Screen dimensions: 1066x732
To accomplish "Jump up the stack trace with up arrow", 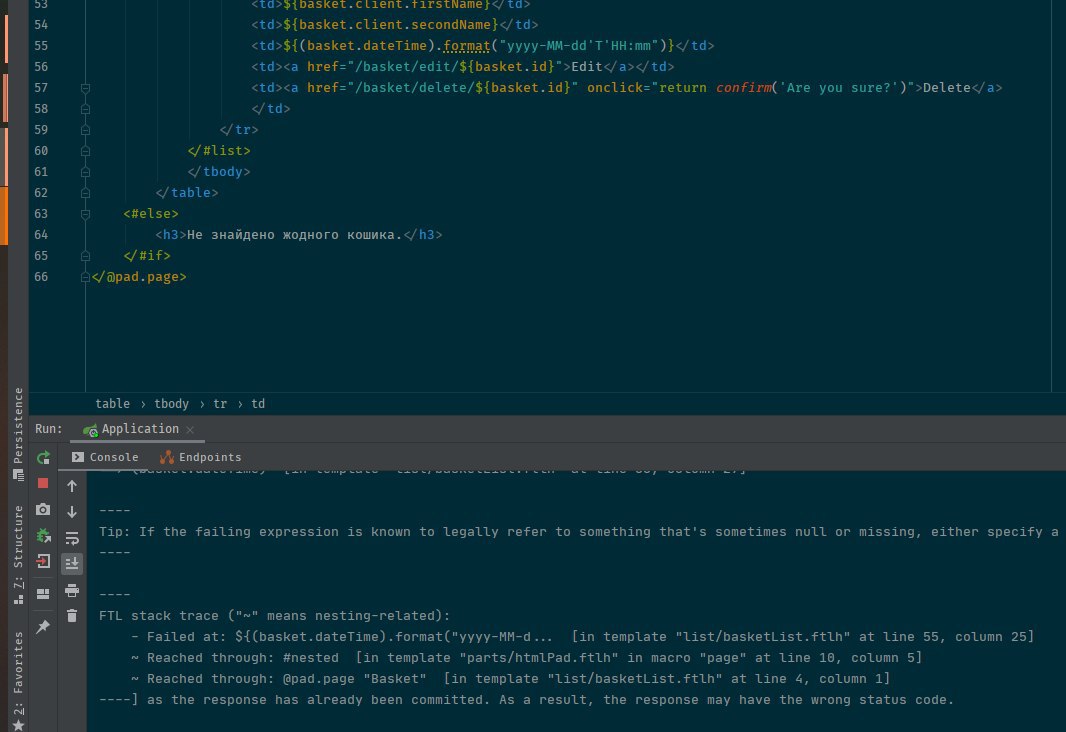I will 72,486.
